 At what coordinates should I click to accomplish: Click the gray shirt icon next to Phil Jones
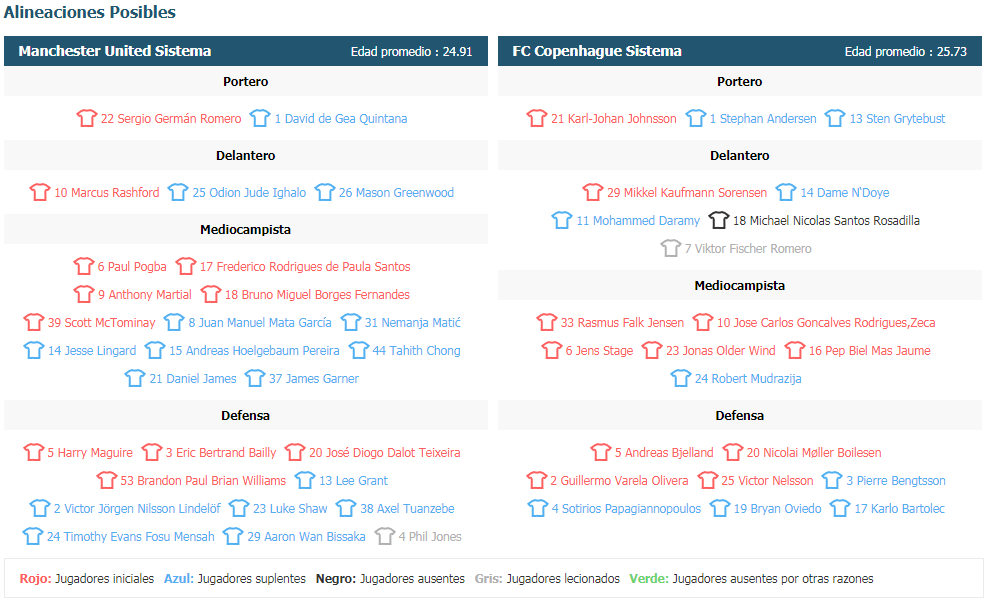385,536
